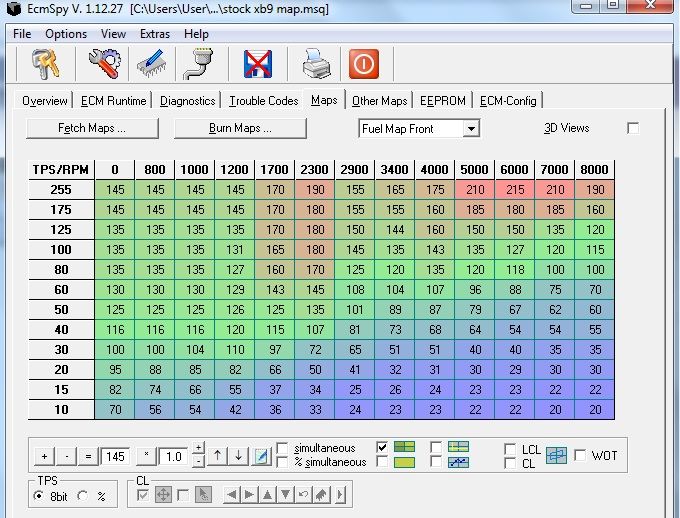Image resolution: width=680 pixels, height=518 pixels.
Task: Open the Help menu
Action: (x=196, y=34)
